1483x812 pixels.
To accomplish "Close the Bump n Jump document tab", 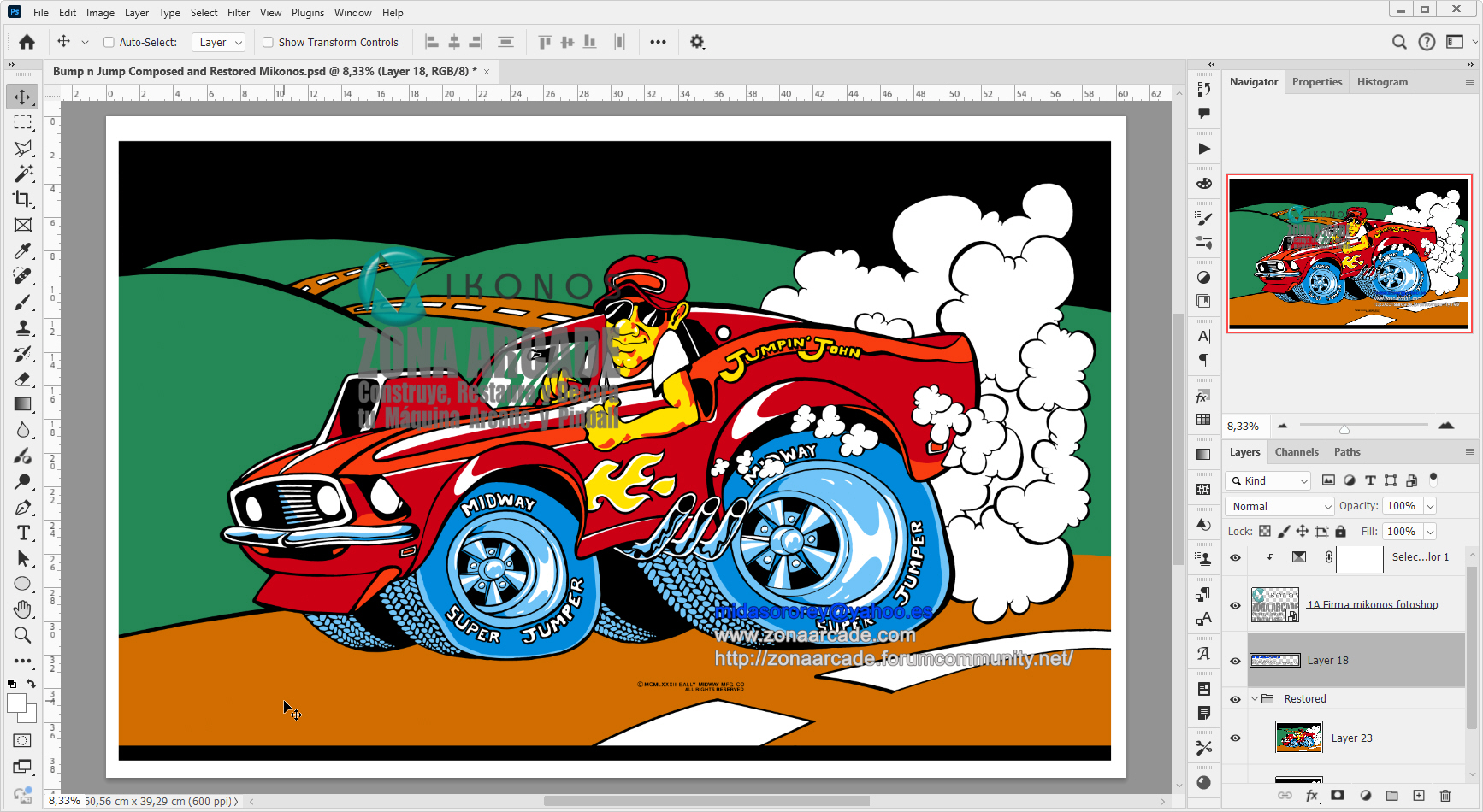I will click(487, 72).
